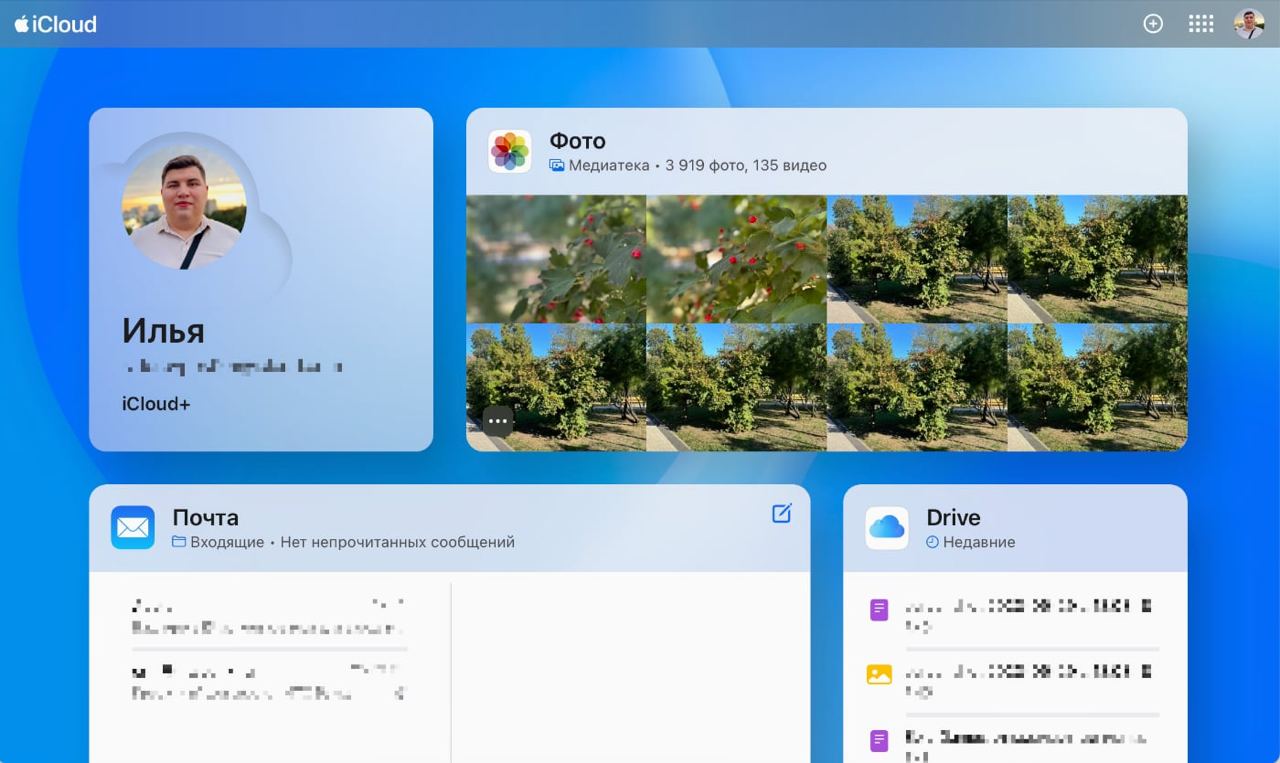Screen dimensions: 1280x763
Task: Click the large profile photo of Илья
Action: (184, 208)
